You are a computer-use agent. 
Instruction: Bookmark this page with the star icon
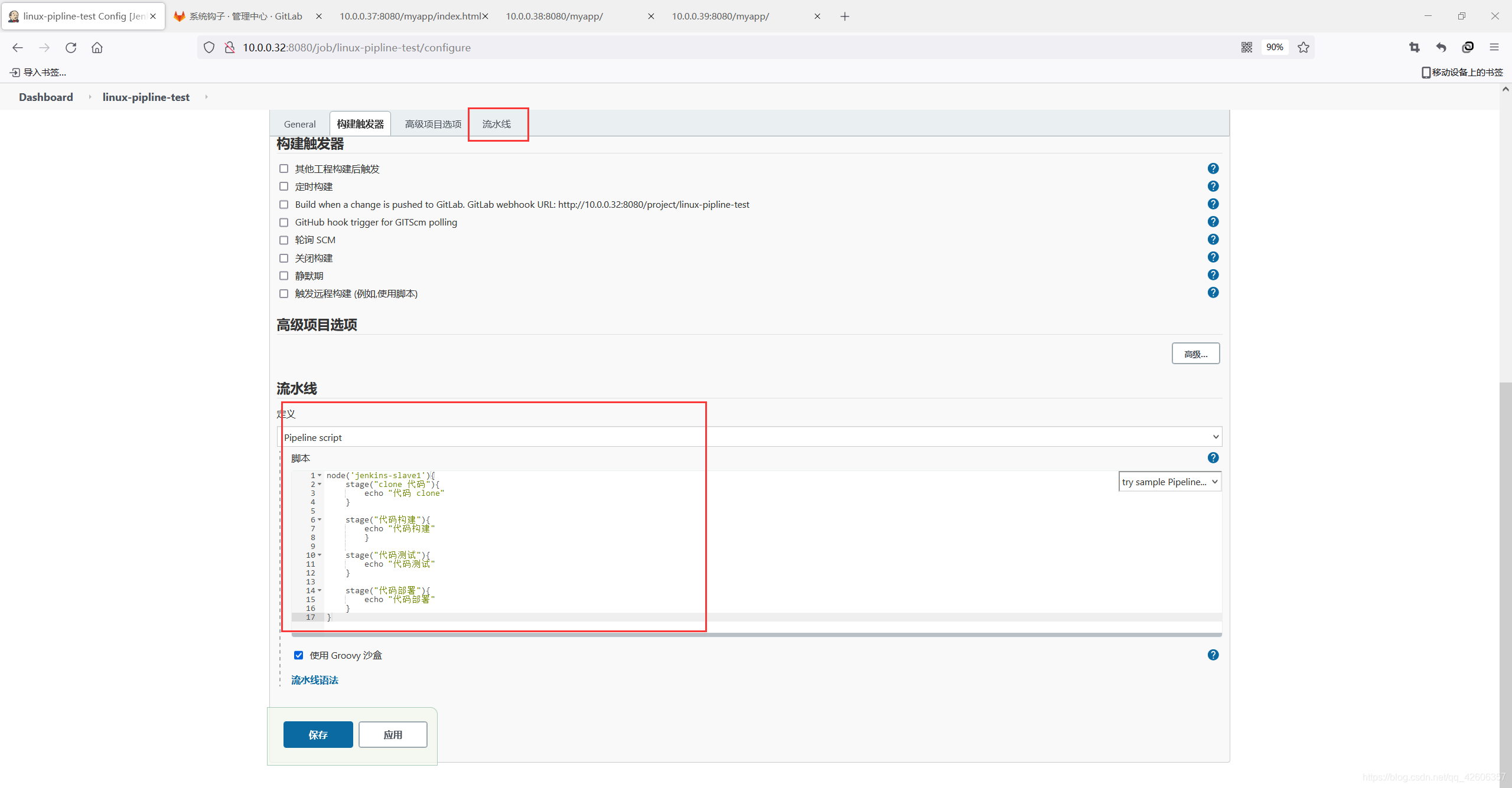click(x=1304, y=47)
